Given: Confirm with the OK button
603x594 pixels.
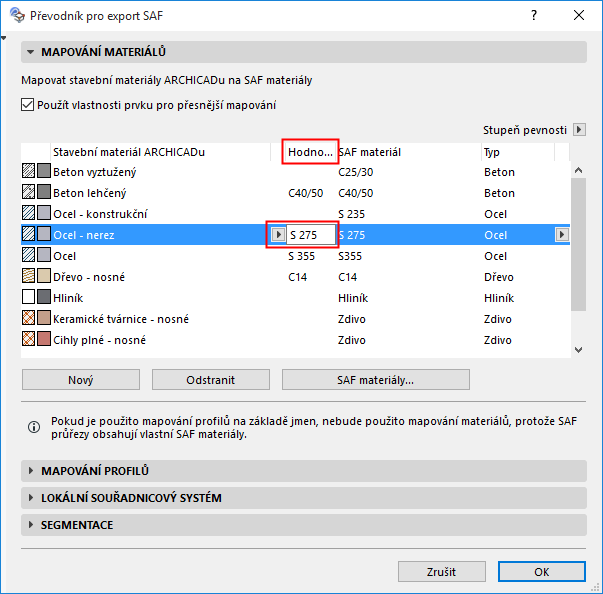Looking at the screenshot, I should (541, 572).
